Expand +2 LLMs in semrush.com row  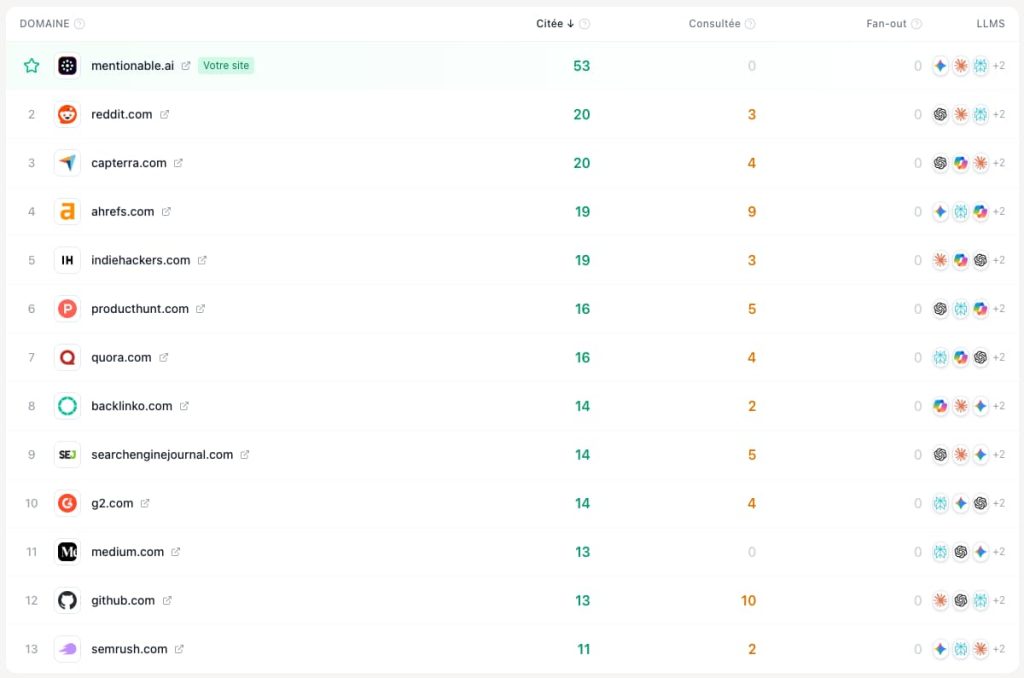(999, 649)
